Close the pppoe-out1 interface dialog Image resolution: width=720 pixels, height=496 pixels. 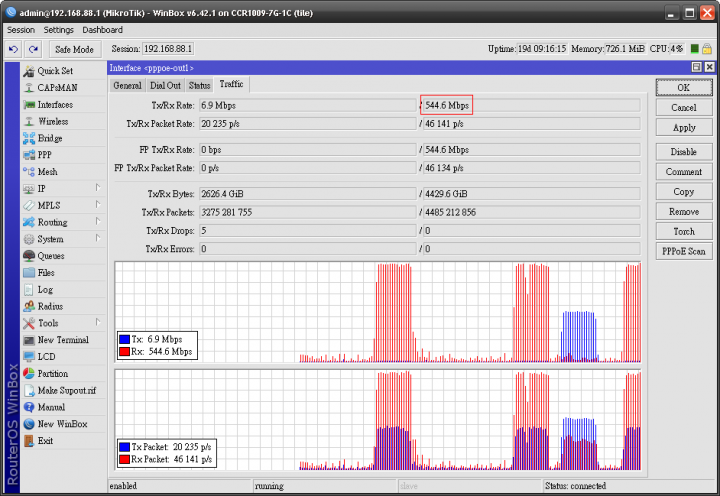[709, 67]
